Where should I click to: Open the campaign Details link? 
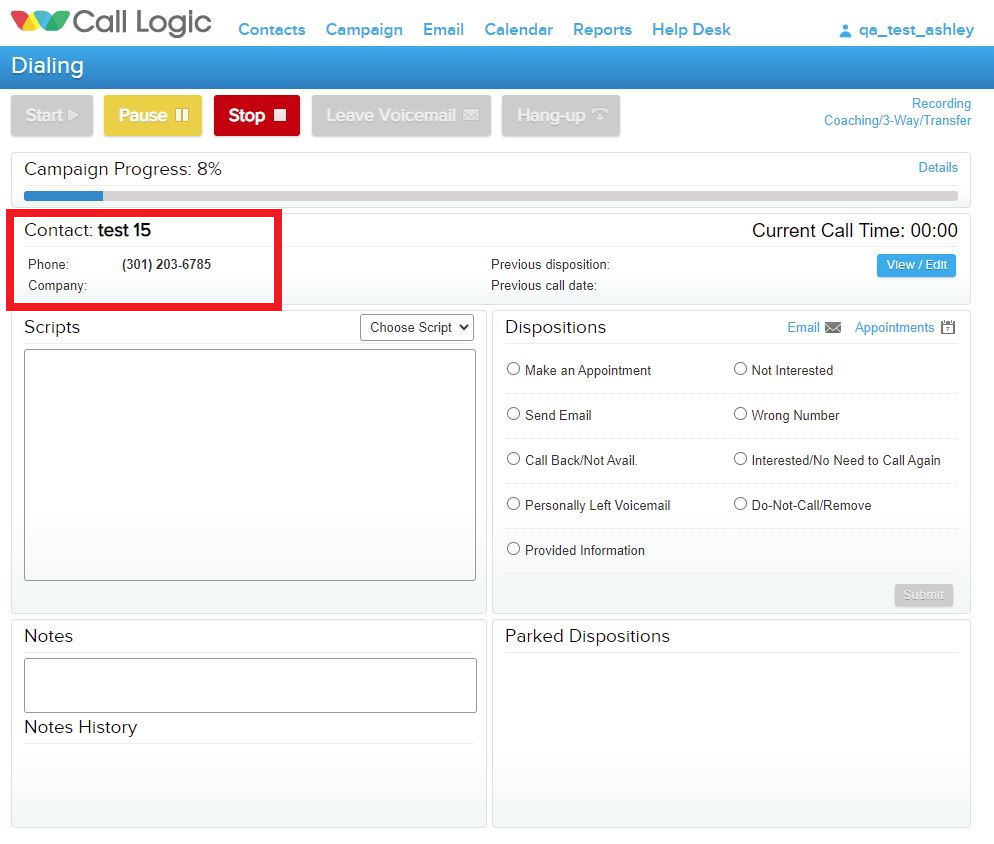tap(937, 168)
